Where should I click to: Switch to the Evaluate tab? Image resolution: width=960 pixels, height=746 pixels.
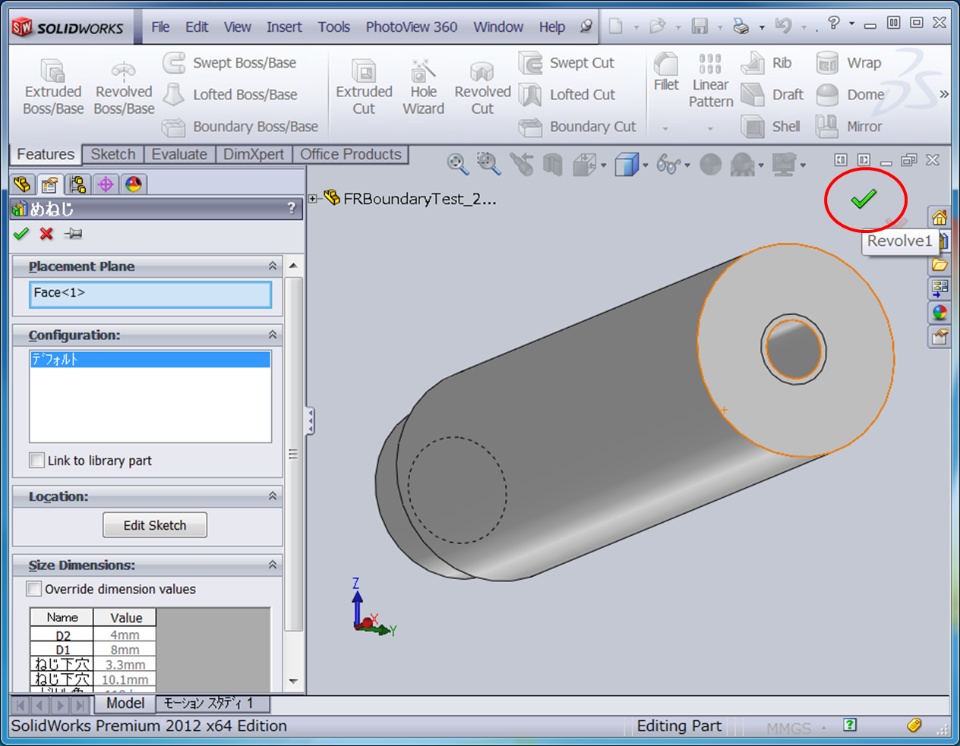pyautogui.click(x=179, y=154)
